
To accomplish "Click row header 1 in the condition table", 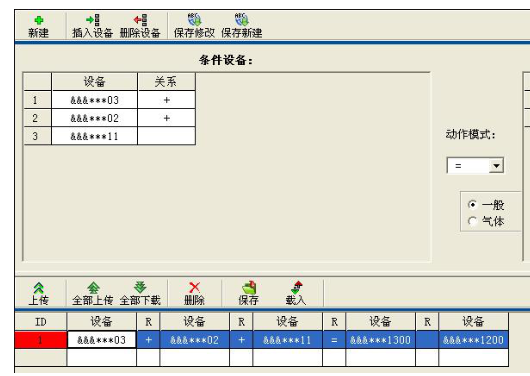I will coord(38,100).
